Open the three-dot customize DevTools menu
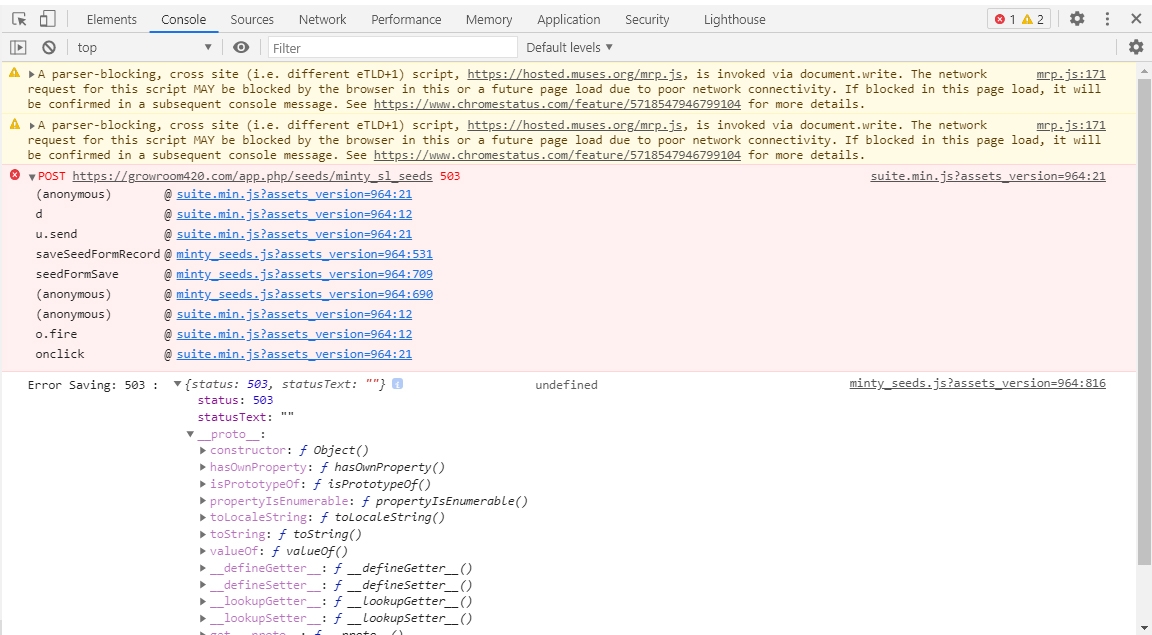The height and width of the screenshot is (635, 1152). click(1107, 19)
